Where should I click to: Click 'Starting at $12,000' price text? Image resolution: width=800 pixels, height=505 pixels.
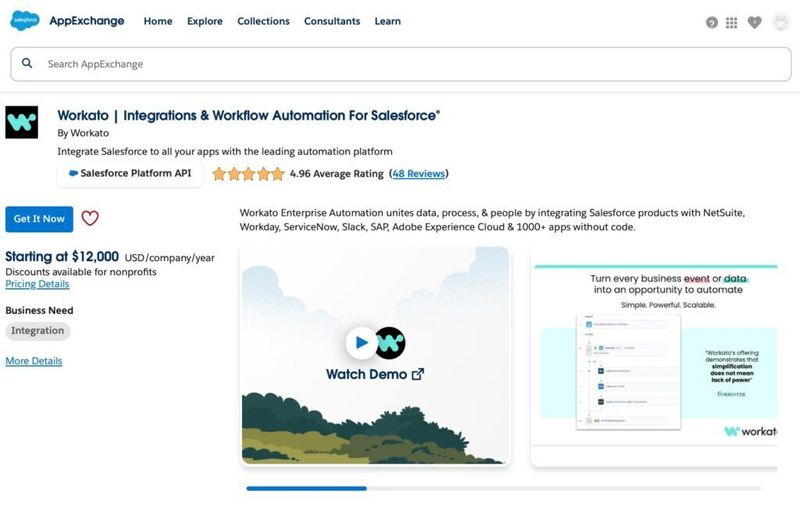point(62,257)
